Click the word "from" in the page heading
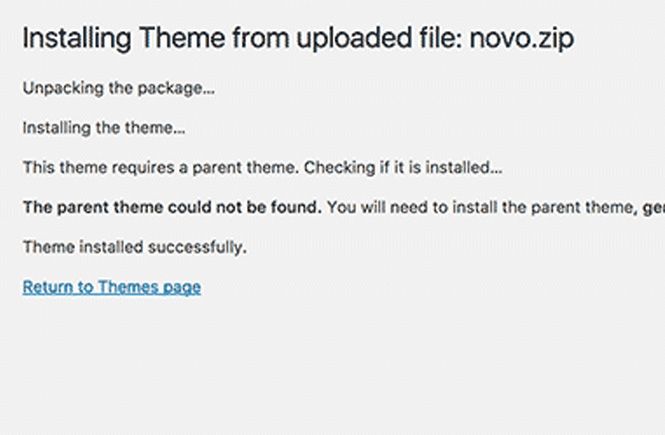The height and width of the screenshot is (435, 665). [x=261, y=37]
